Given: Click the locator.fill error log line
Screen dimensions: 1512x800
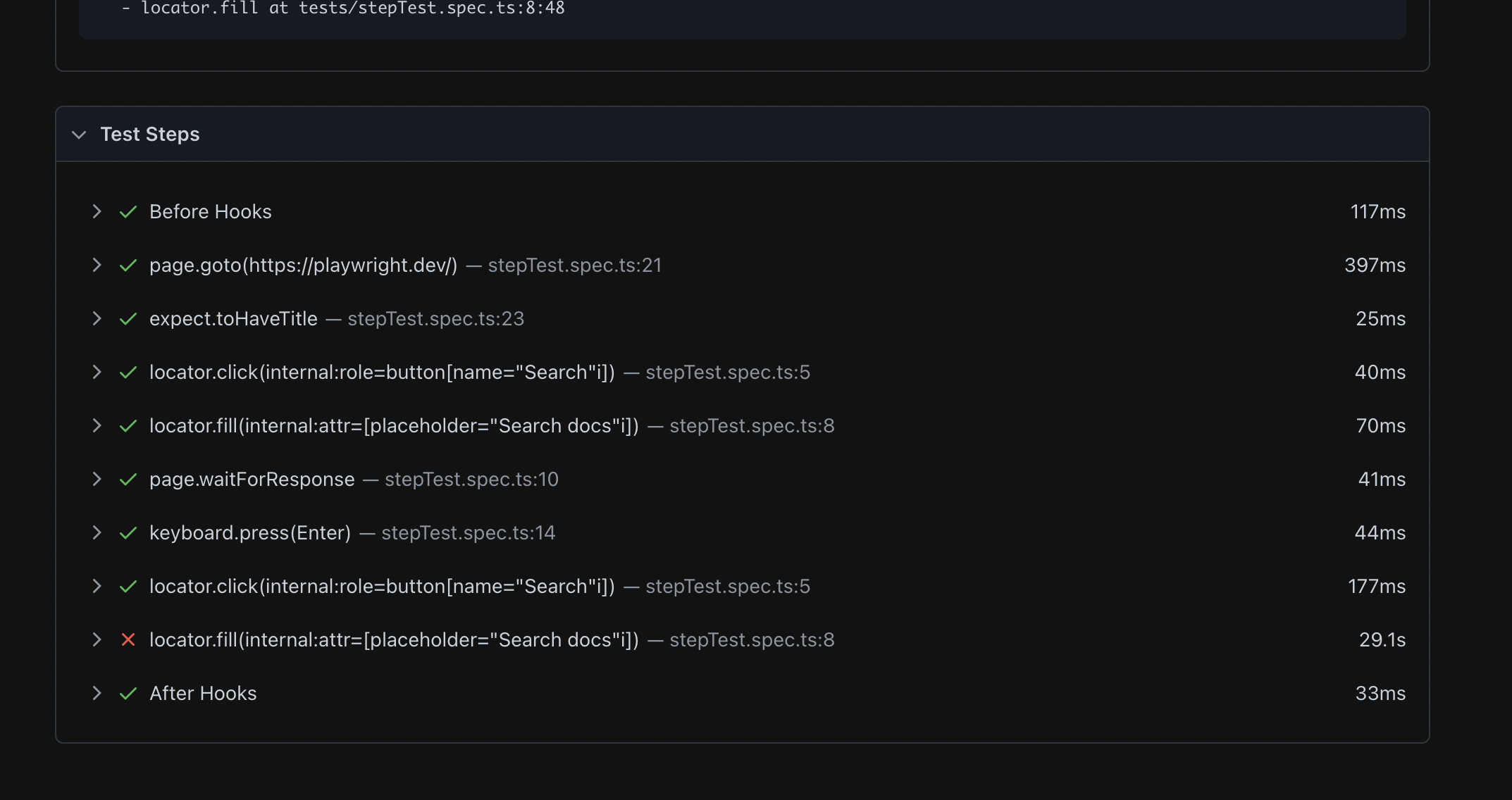Looking at the screenshot, I should click(343, 8).
